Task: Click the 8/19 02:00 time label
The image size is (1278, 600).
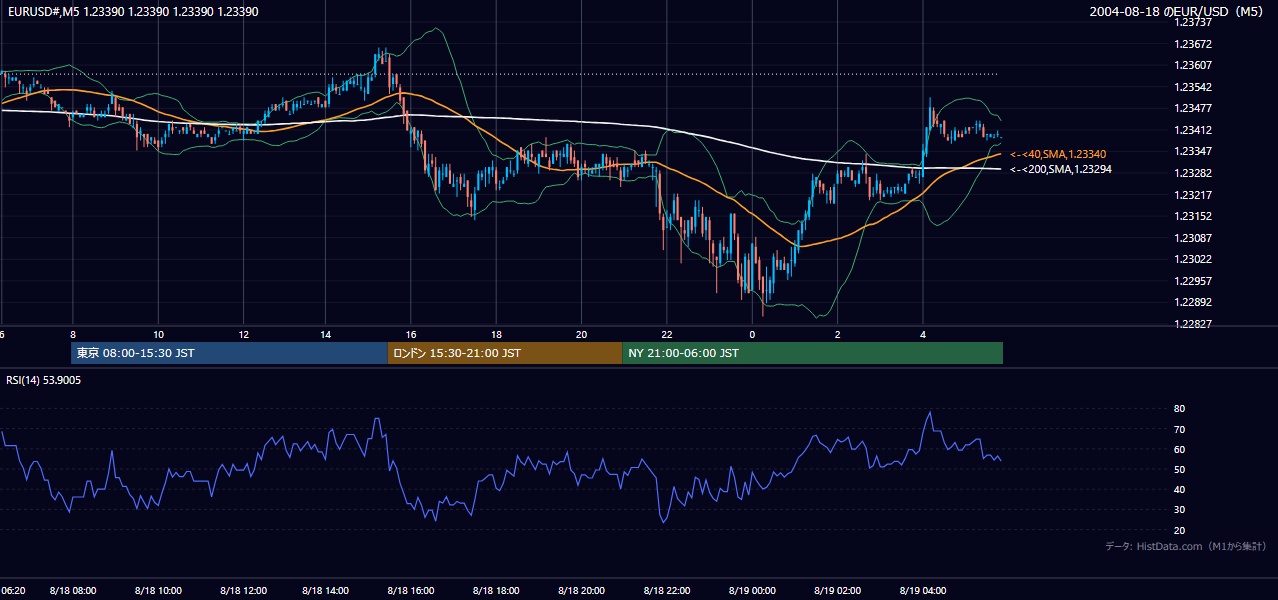Action: click(x=837, y=591)
